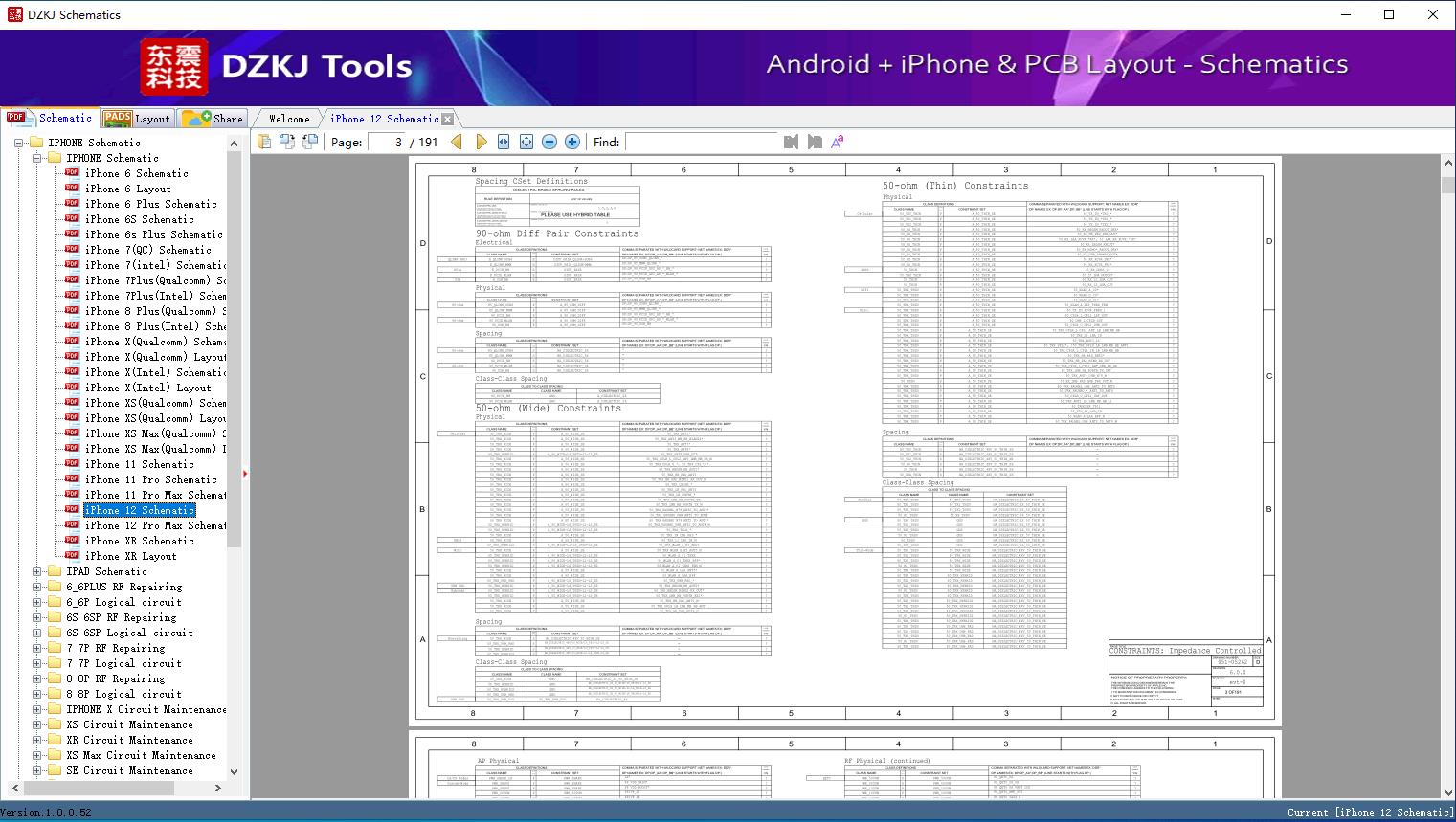This screenshot has width=1456, height=822.
Task: Click PDF icon of iPhone XR Schematic
Action: 72,541
